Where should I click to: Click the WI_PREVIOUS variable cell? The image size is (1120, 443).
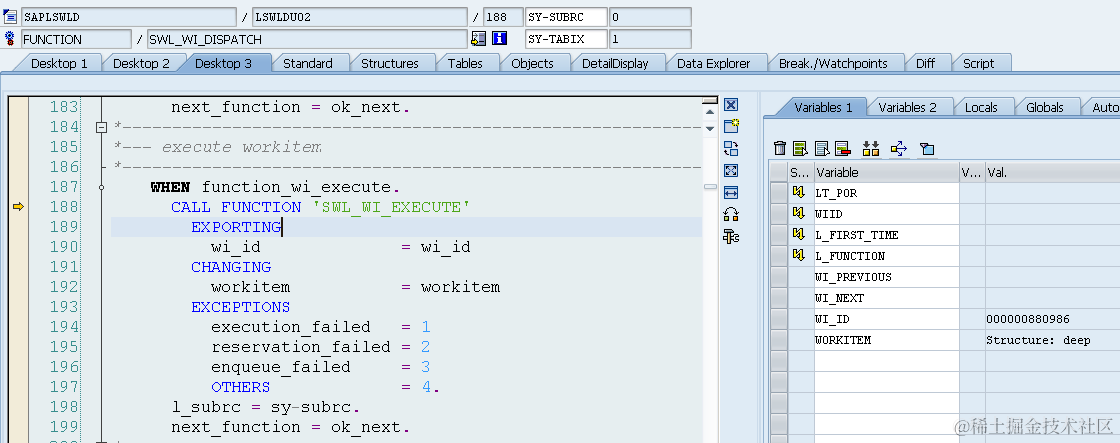coord(886,277)
